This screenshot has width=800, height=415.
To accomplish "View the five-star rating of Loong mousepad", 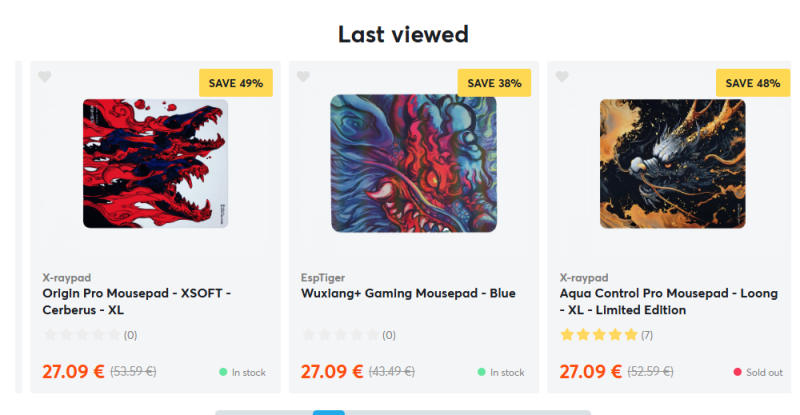I will tap(599, 335).
